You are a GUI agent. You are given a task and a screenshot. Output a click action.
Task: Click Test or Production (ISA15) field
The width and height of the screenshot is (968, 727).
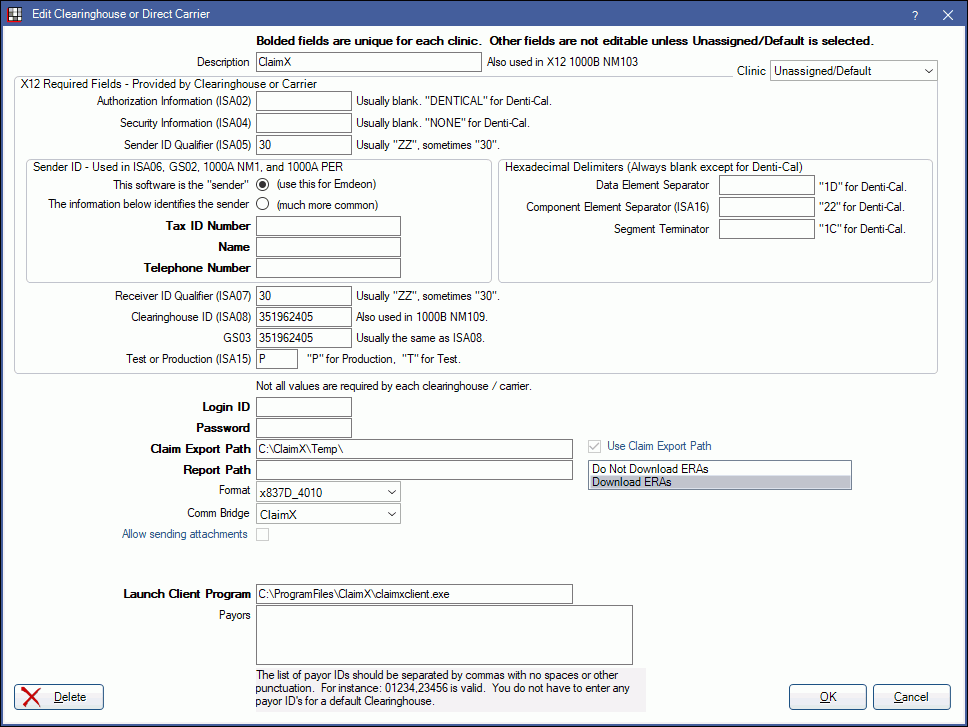point(277,359)
